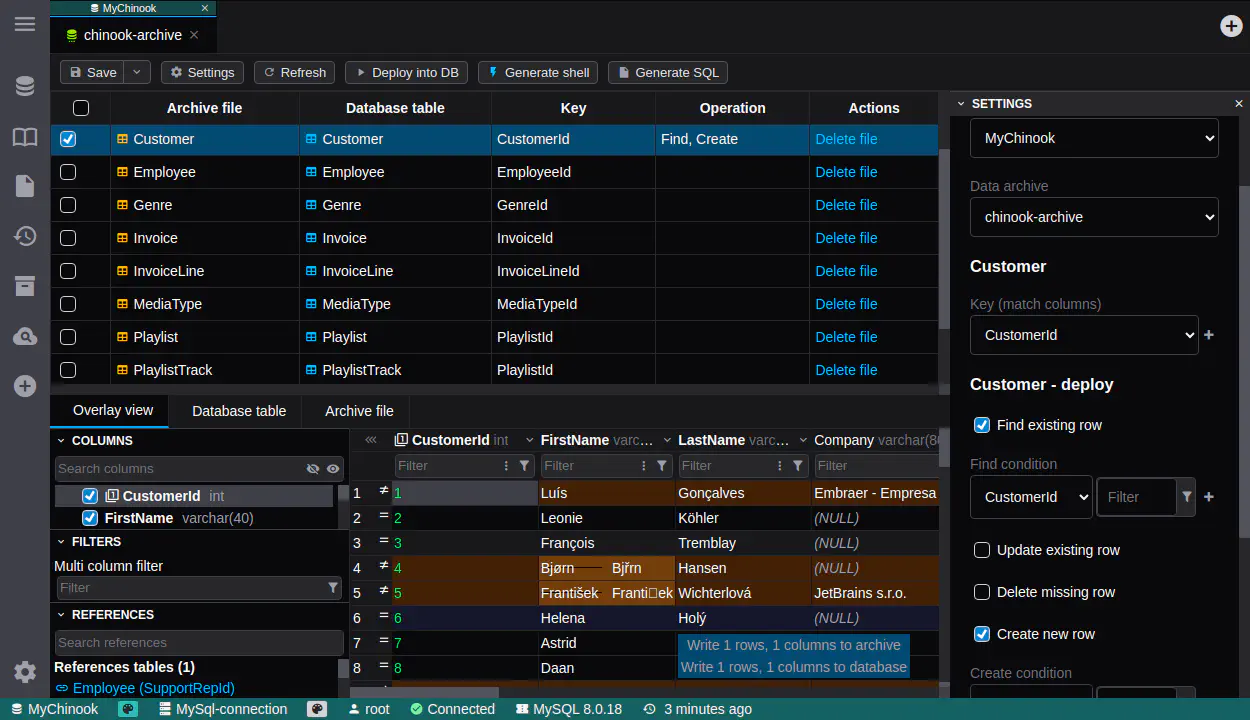Viewport: 1250px width, 720px height.
Task: Click Delete file for the Genre row
Action: (846, 205)
